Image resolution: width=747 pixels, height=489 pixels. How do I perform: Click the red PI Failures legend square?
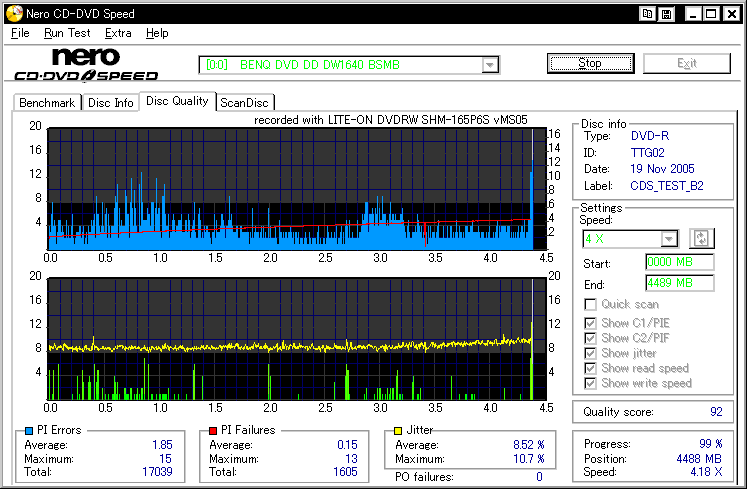point(215,430)
